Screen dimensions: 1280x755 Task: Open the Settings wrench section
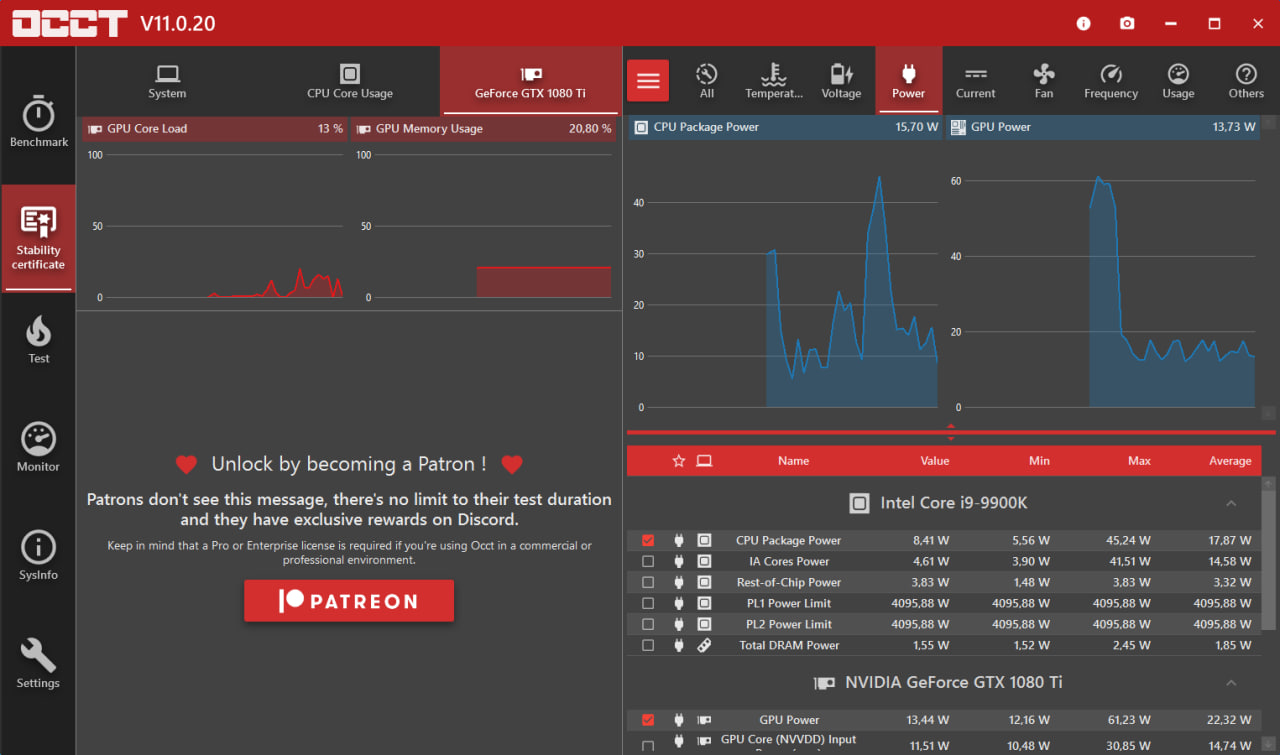point(39,663)
